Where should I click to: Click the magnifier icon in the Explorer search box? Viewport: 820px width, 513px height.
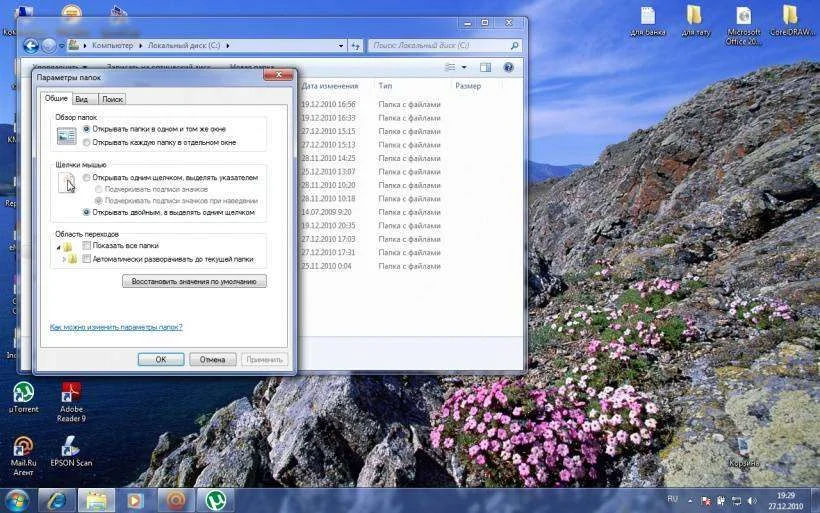pos(515,45)
